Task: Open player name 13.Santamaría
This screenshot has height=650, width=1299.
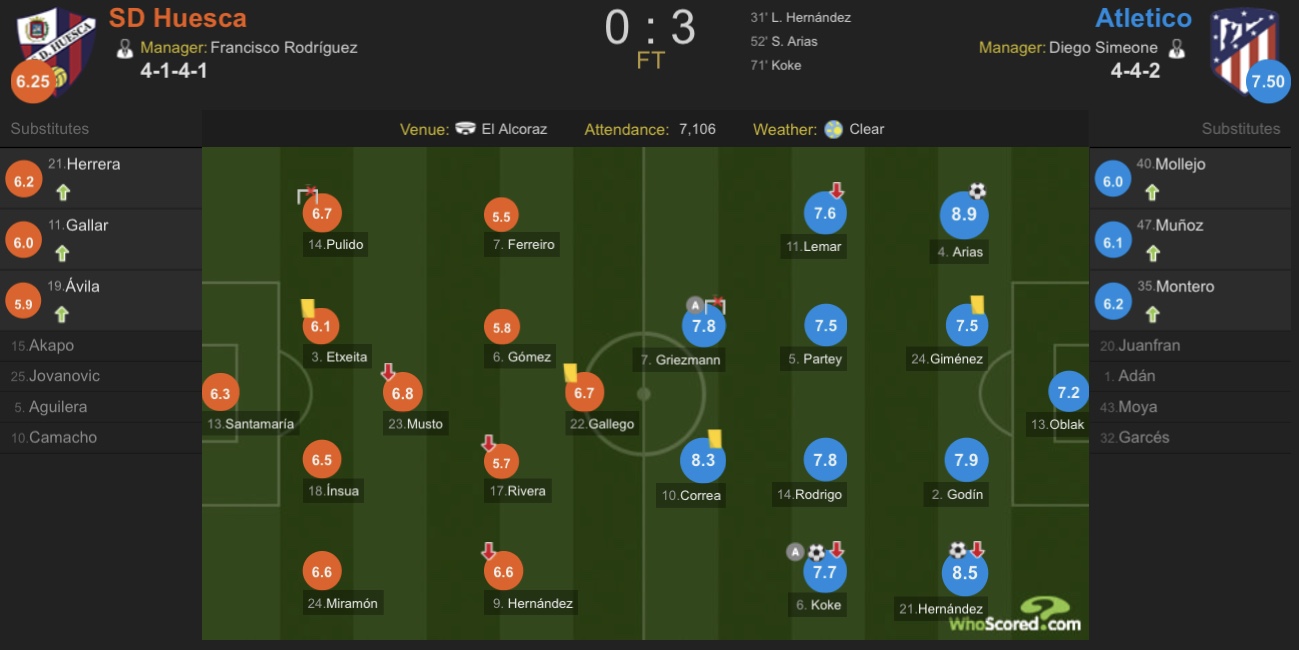Action: click(250, 424)
